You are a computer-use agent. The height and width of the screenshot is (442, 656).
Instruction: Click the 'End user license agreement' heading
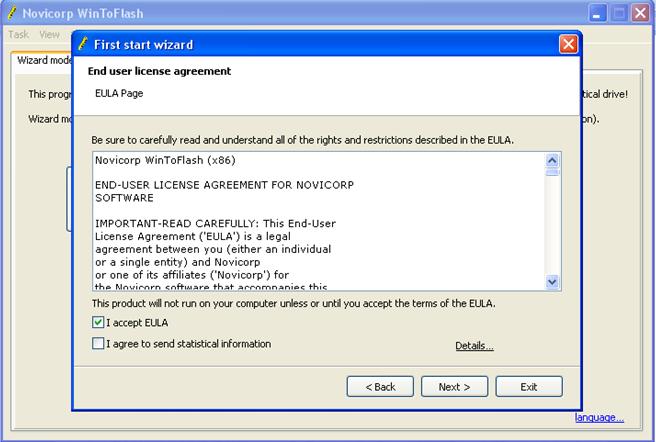click(x=159, y=71)
